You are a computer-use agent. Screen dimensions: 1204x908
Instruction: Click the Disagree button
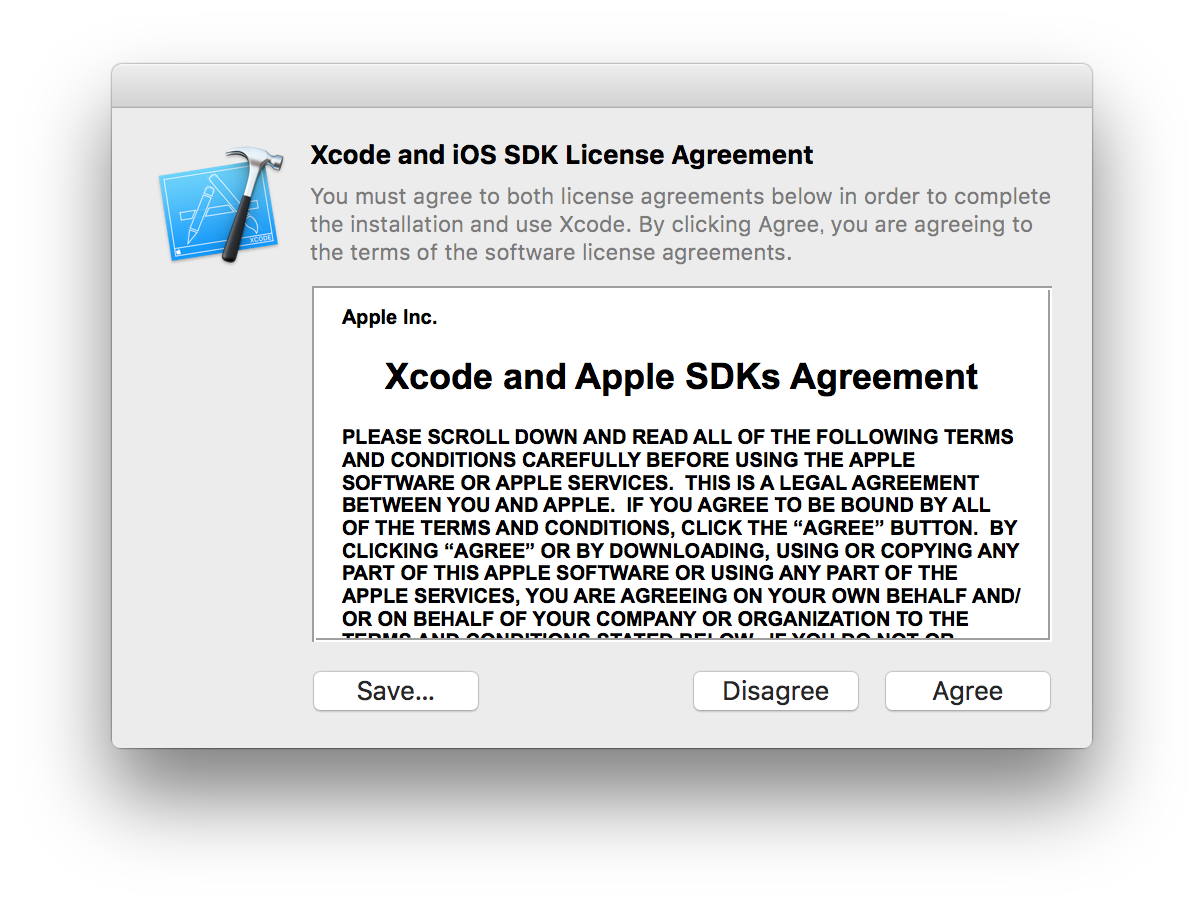(x=775, y=691)
